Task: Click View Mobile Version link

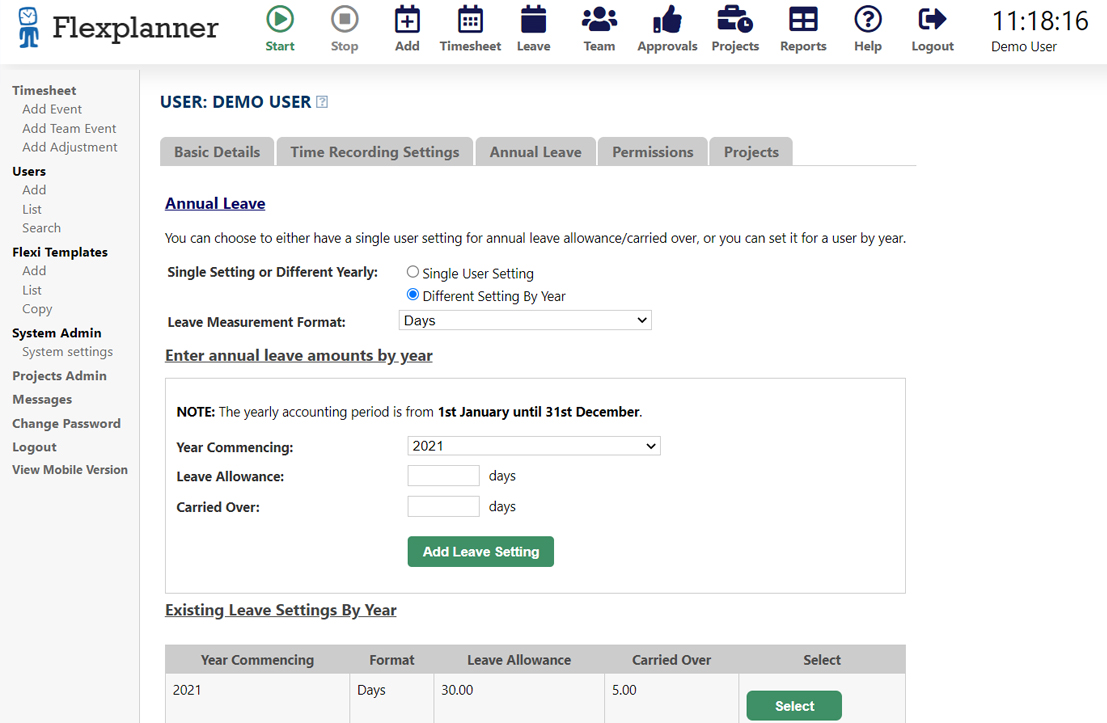Action: pos(70,470)
